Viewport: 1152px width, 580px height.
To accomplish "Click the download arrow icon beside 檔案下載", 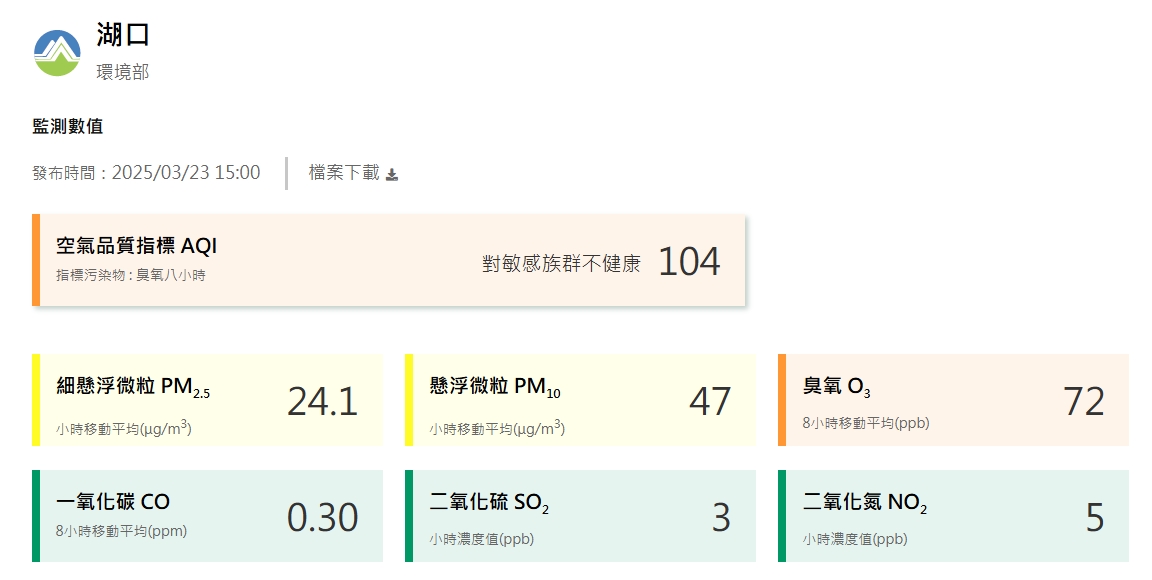I will coord(392,174).
